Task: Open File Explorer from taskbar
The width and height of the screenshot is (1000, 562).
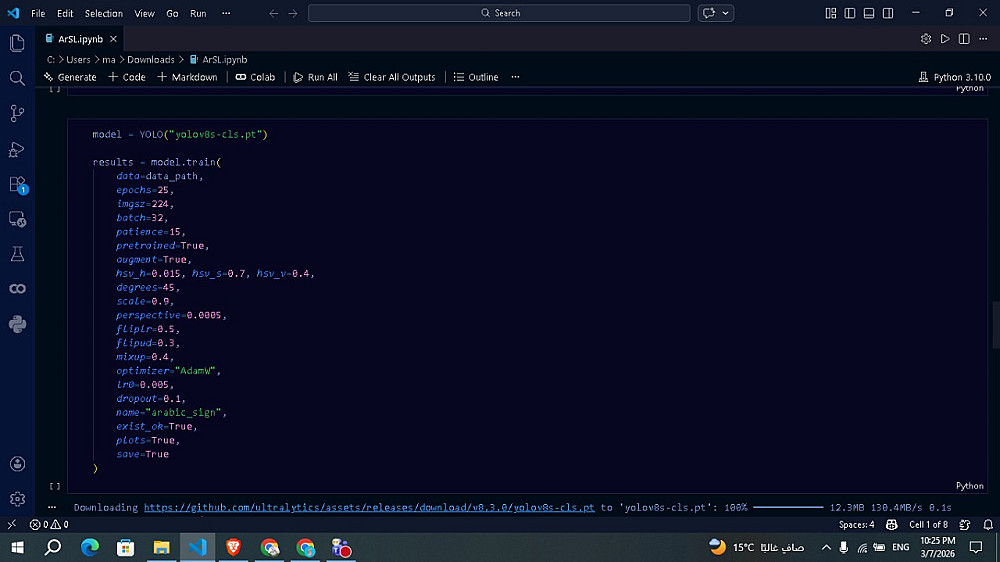Action: click(161, 547)
